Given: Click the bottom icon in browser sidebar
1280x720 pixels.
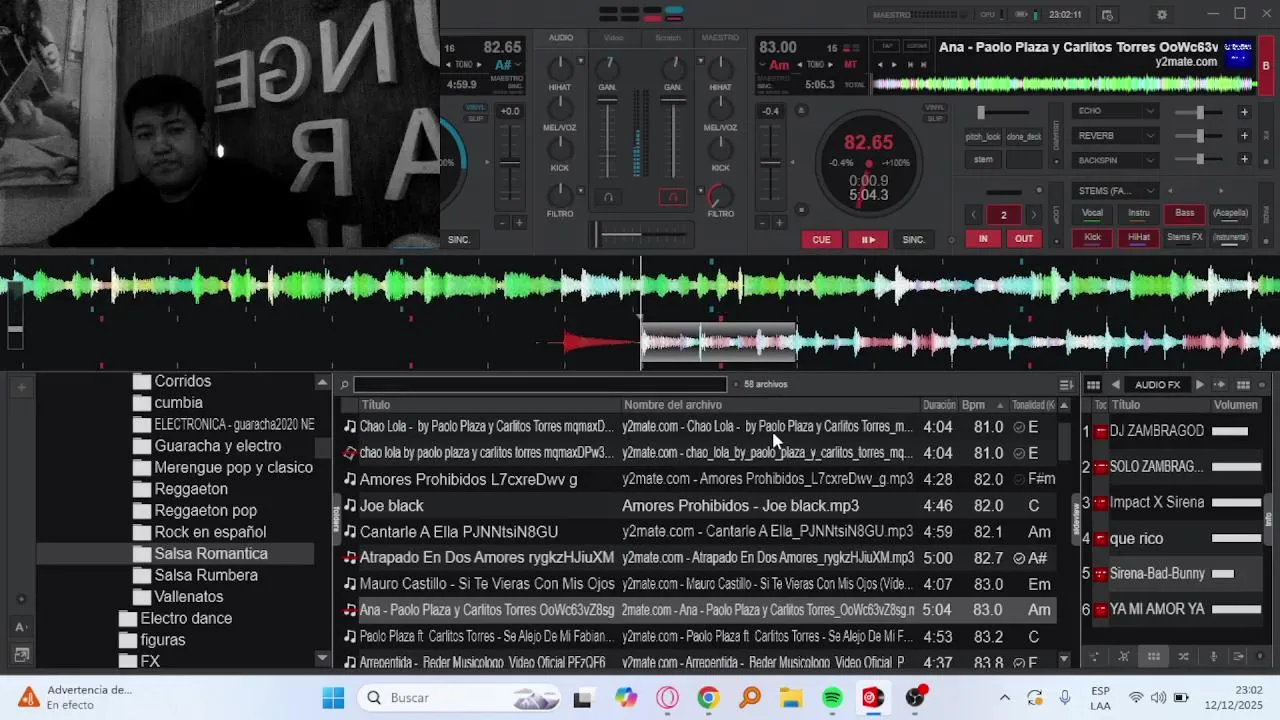Looking at the screenshot, I should click(21, 655).
